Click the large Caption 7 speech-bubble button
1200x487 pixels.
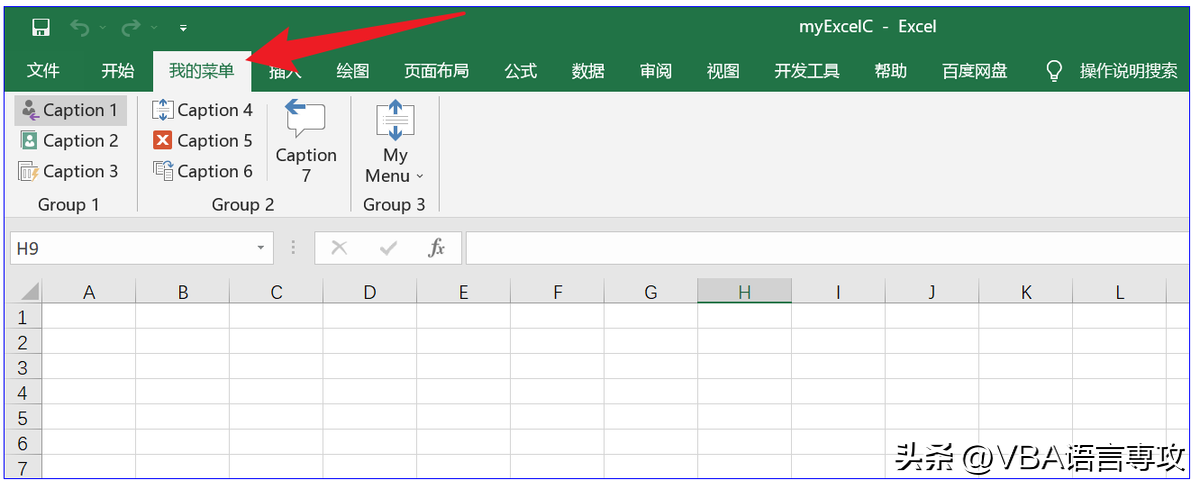(306, 141)
